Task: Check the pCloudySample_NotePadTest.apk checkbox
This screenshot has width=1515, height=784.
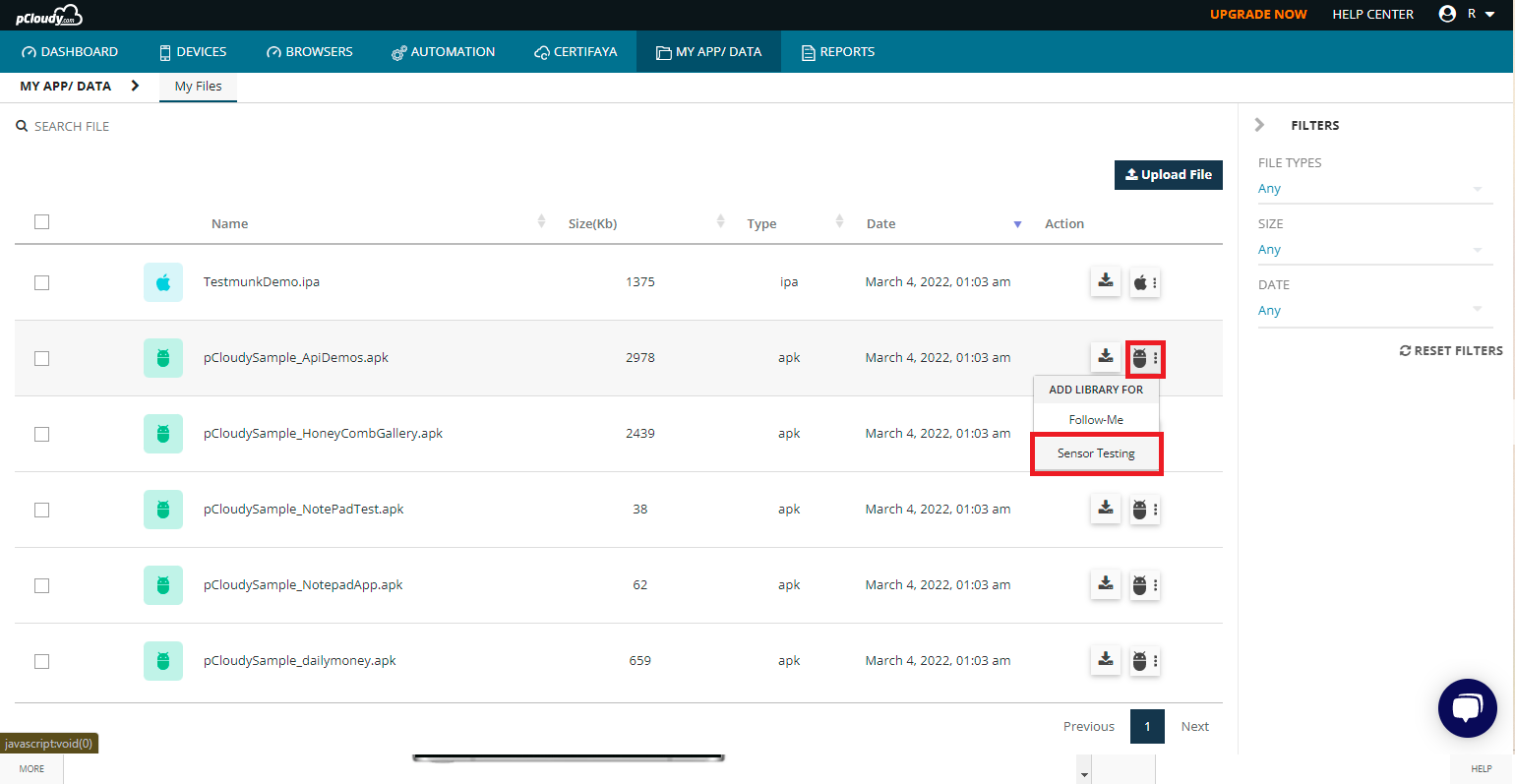Action: (41, 510)
